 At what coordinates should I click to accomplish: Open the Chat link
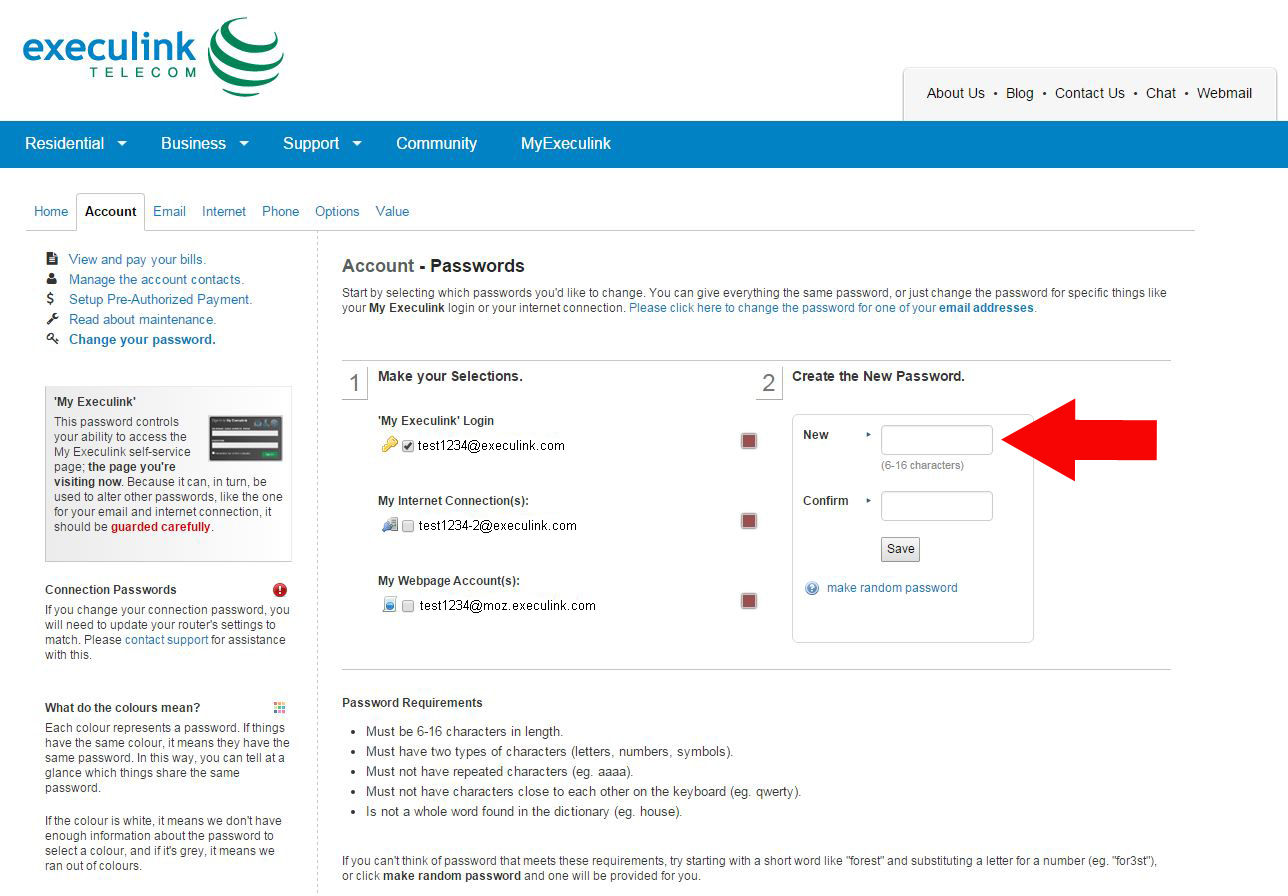1161,93
